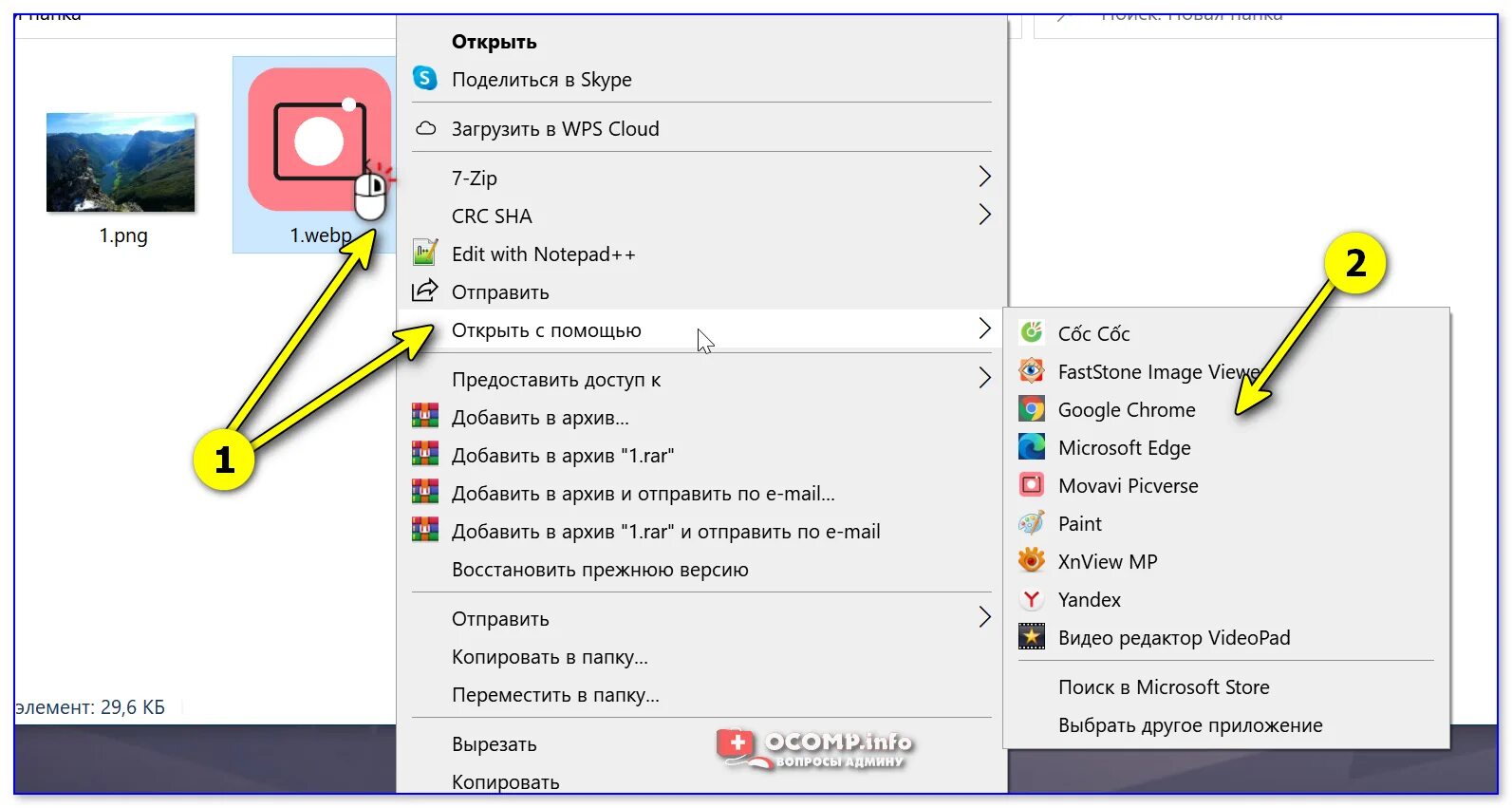Screen dimensions: 1512x808
Task: Click the Notepad++ icon in menu
Action: point(425,253)
